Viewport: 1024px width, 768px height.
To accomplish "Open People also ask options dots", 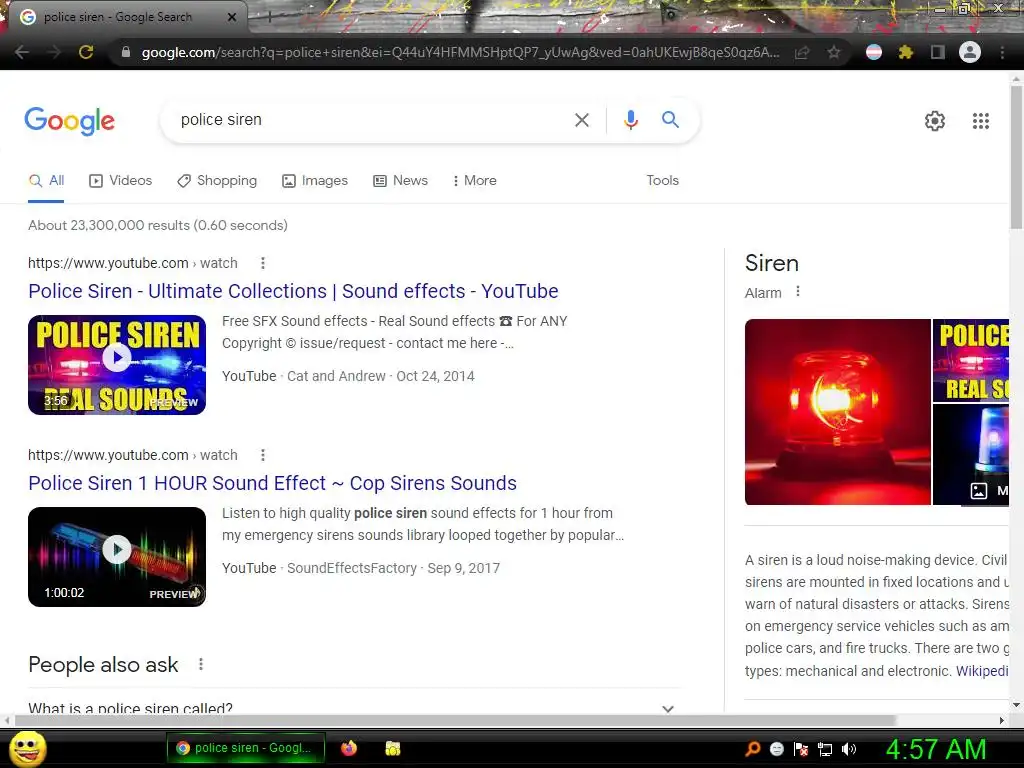I will pyautogui.click(x=200, y=664).
